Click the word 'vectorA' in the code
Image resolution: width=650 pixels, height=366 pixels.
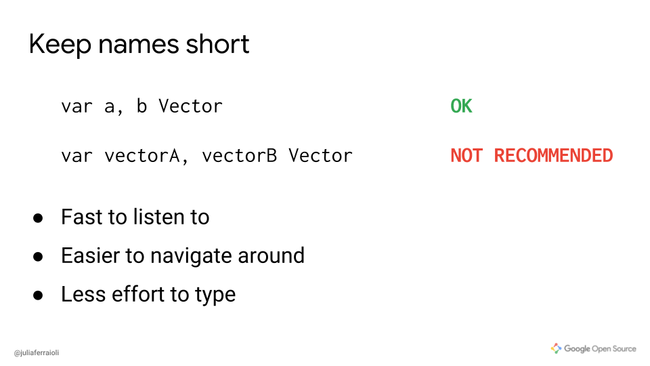coord(142,156)
